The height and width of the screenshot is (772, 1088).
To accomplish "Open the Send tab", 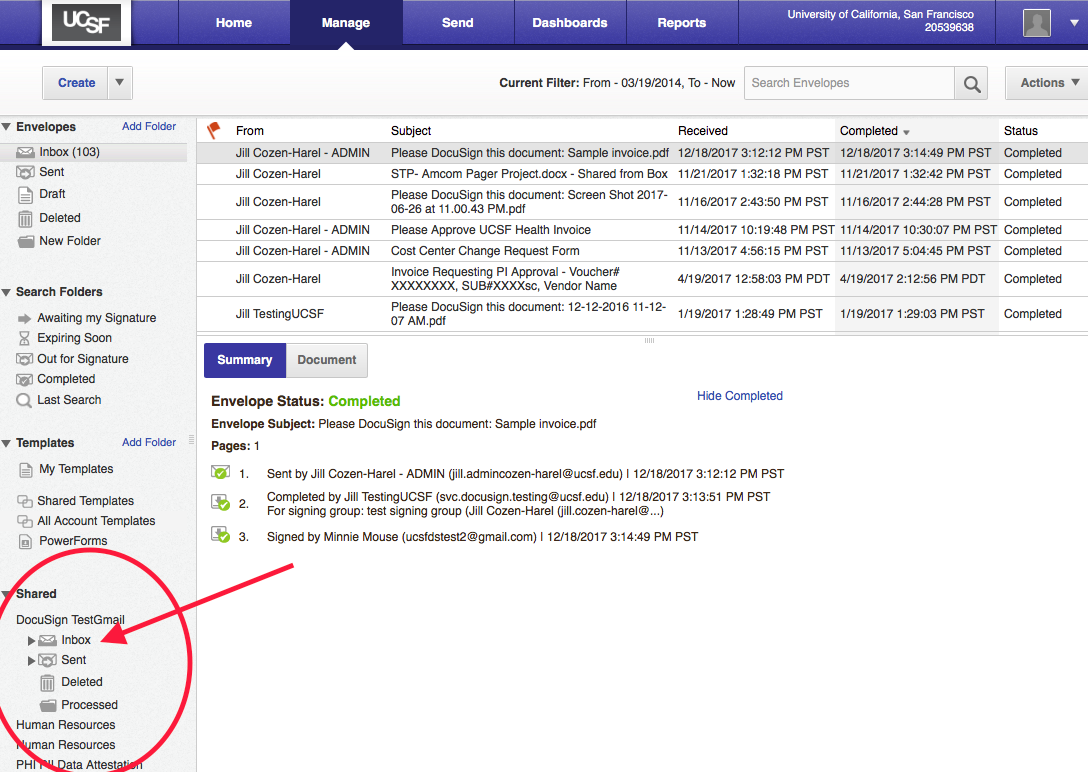I will coord(458,23).
